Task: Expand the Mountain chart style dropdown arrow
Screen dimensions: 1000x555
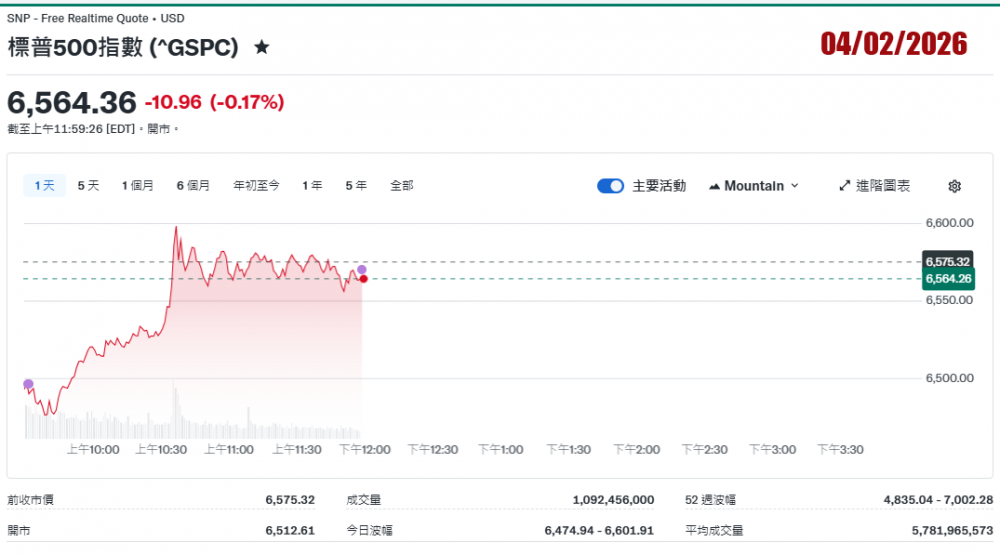Action: tap(795, 186)
